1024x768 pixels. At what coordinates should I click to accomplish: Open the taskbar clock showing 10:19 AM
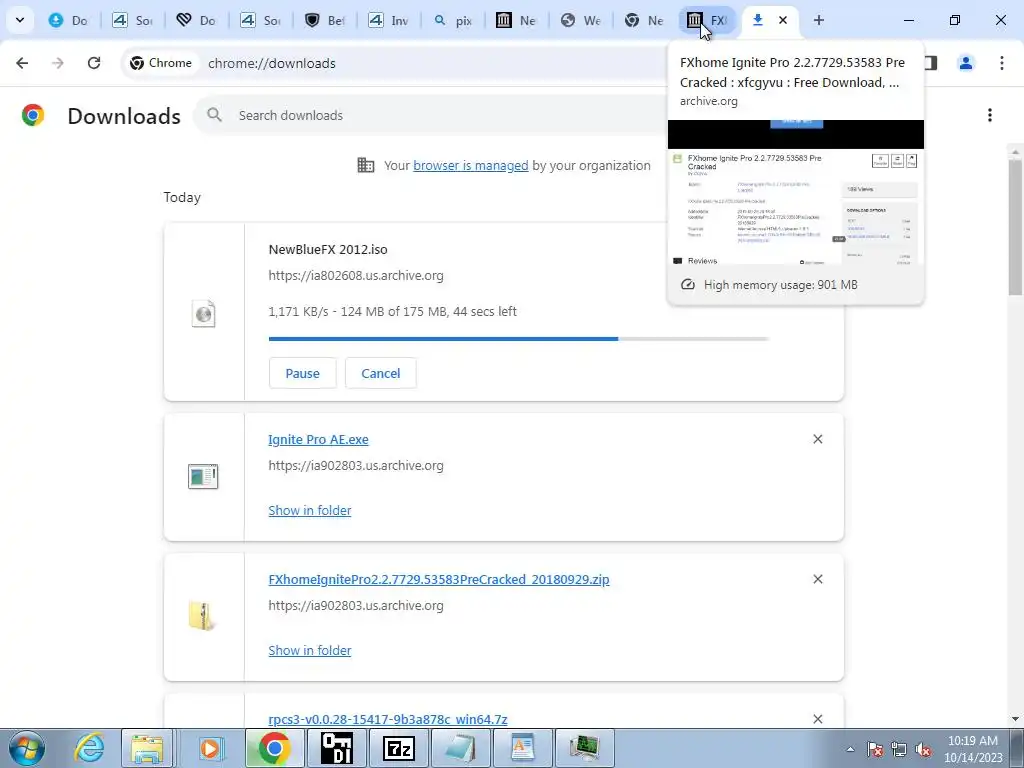pyautogui.click(x=972, y=749)
